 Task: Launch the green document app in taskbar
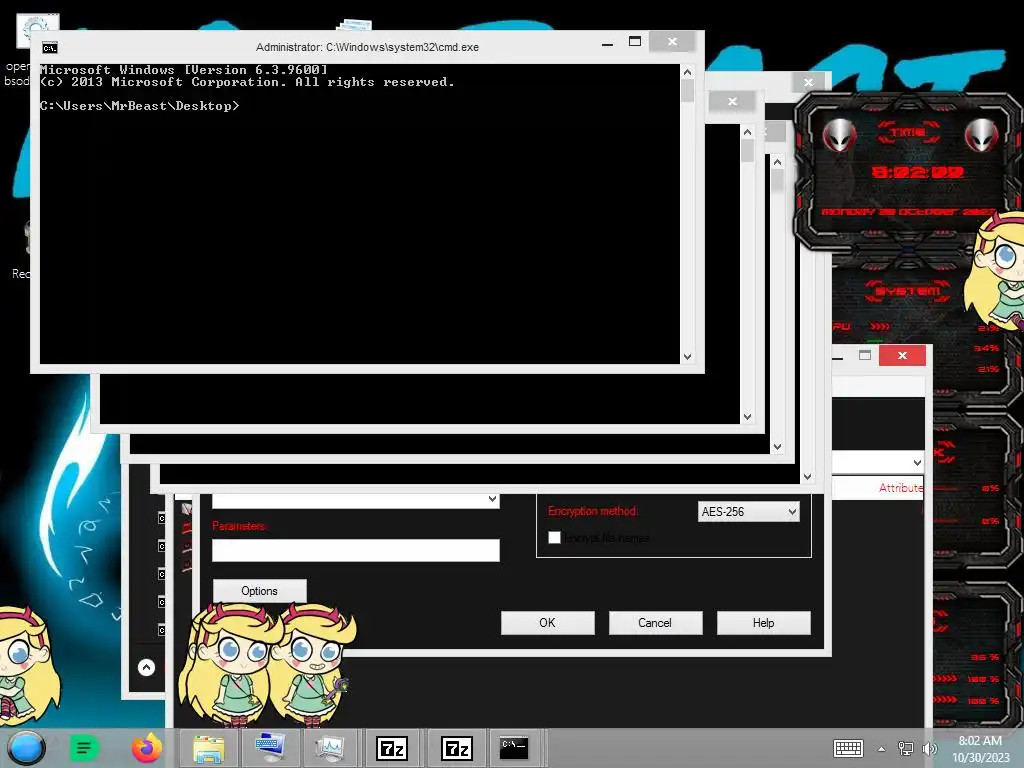click(x=83, y=748)
